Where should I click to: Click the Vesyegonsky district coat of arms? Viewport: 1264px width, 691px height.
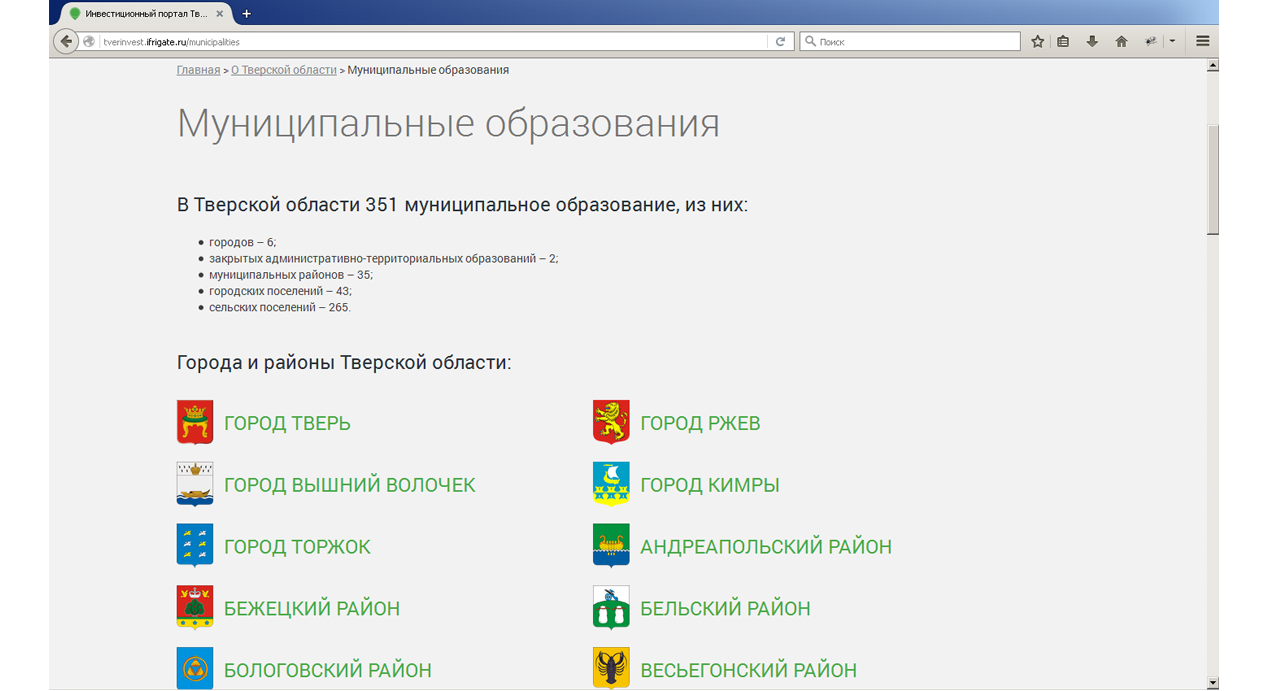pos(611,668)
